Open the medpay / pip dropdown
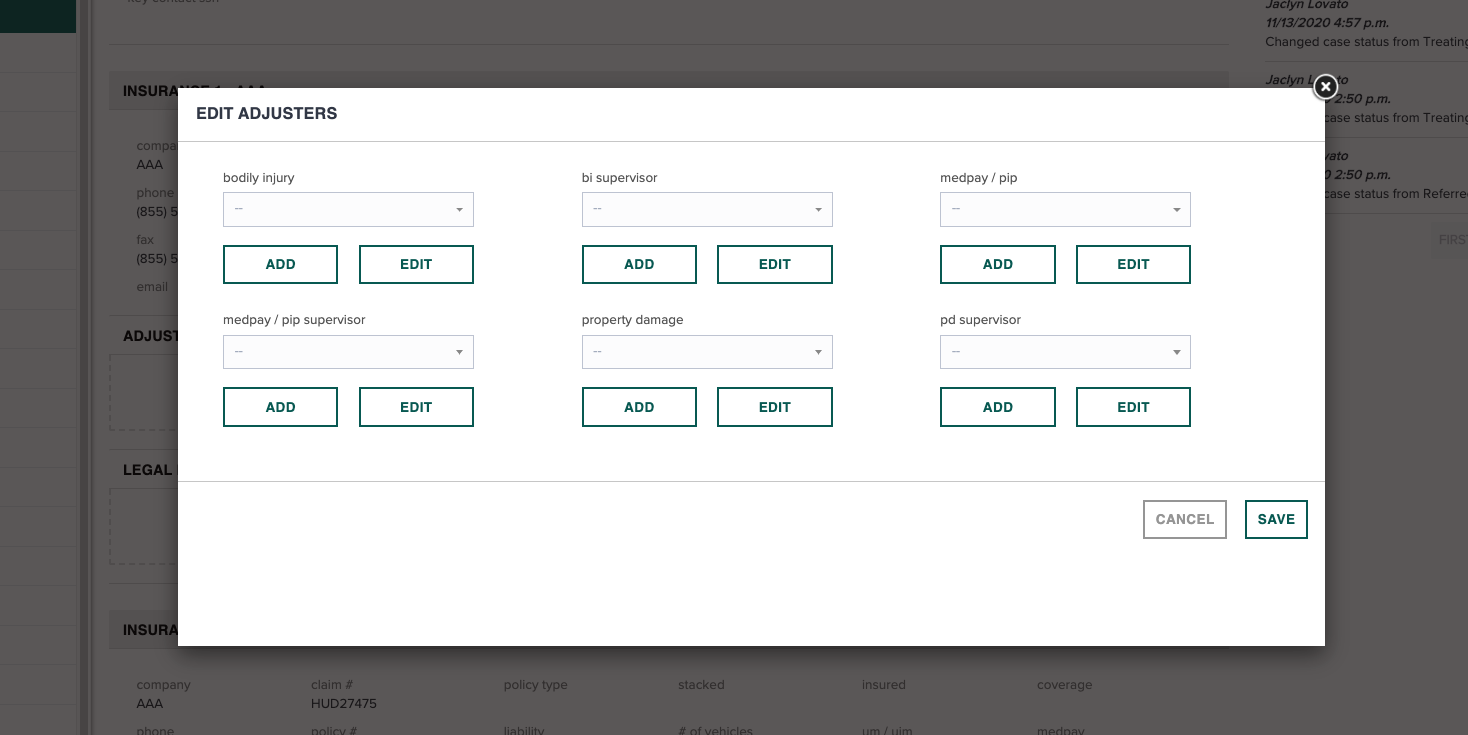Screen dimensions: 1468x735 coord(1065,209)
